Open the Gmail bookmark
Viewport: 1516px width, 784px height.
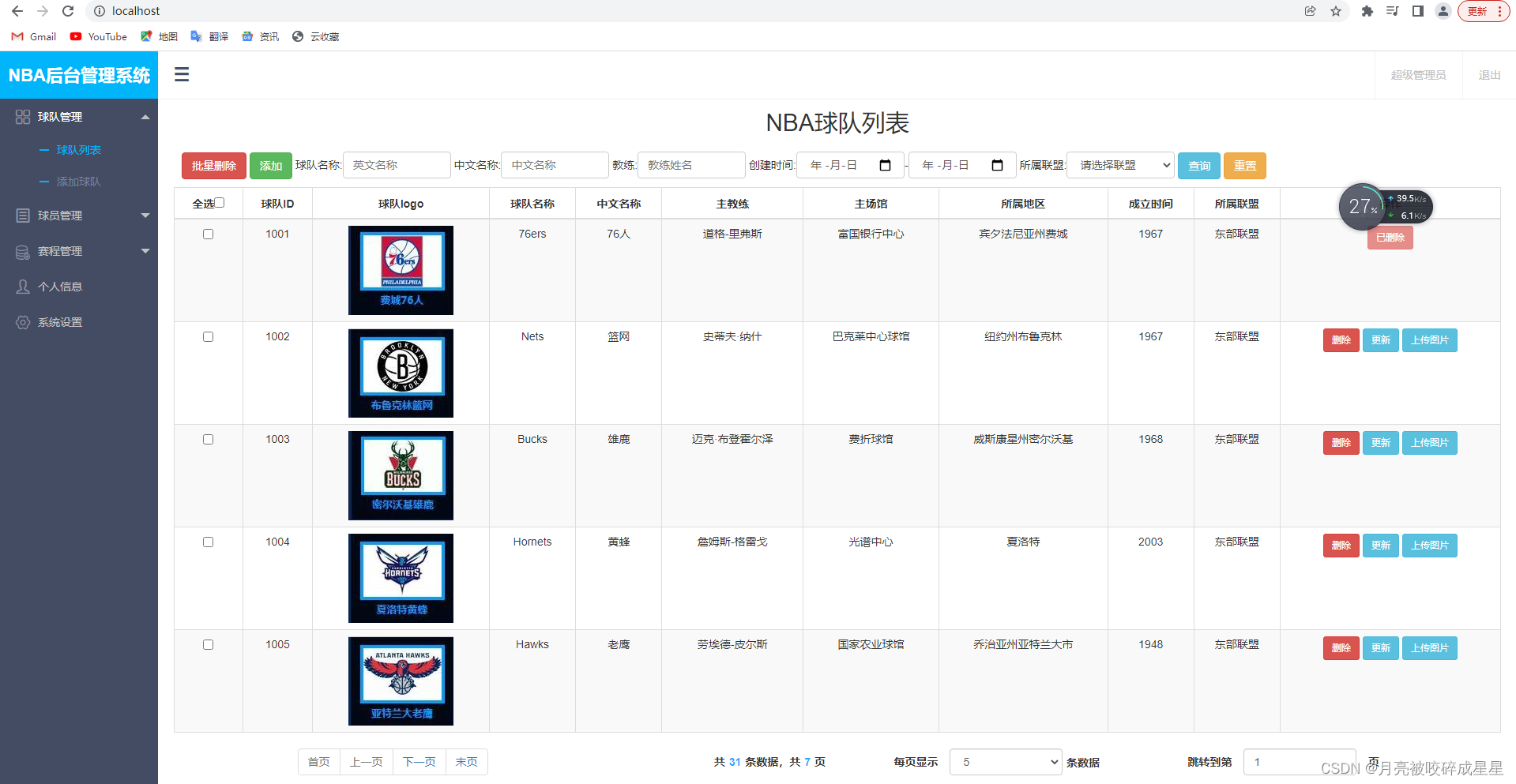[x=34, y=36]
